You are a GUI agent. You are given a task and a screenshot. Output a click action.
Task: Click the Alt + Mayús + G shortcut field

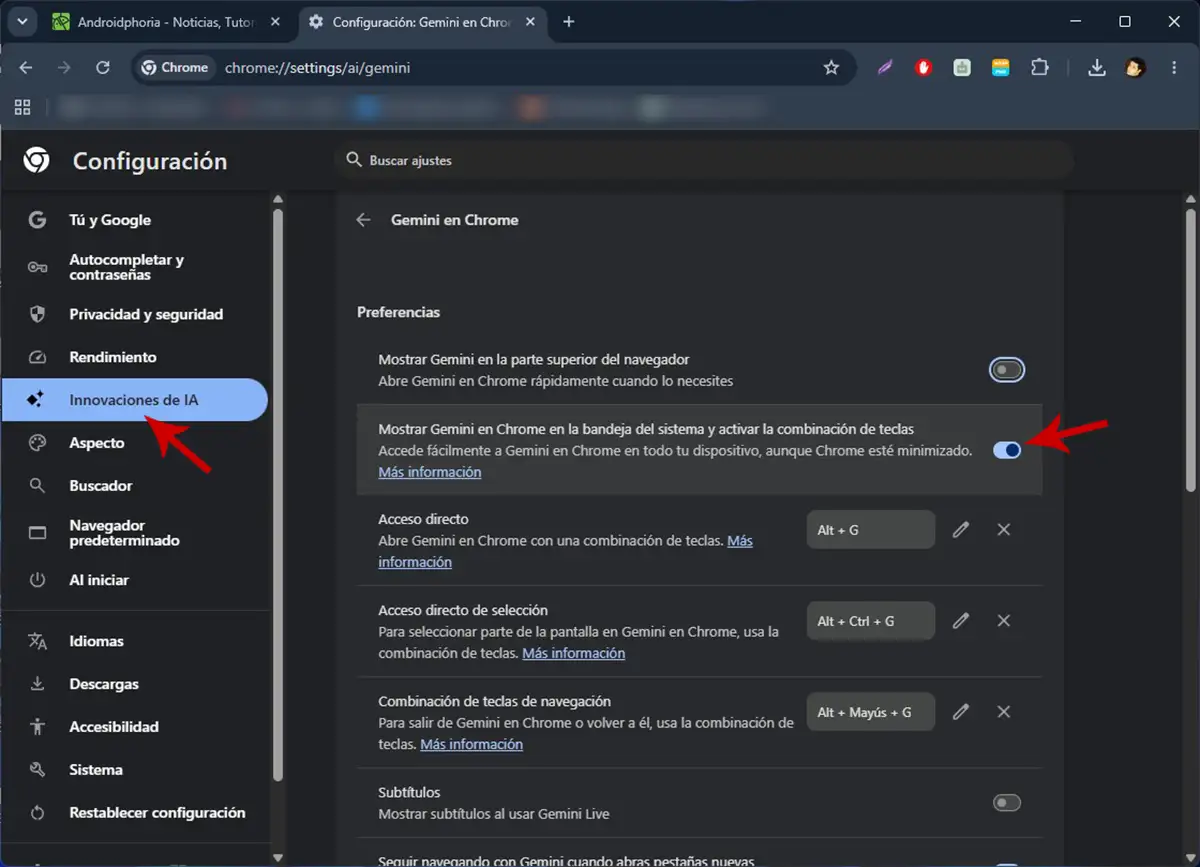pyautogui.click(x=871, y=712)
